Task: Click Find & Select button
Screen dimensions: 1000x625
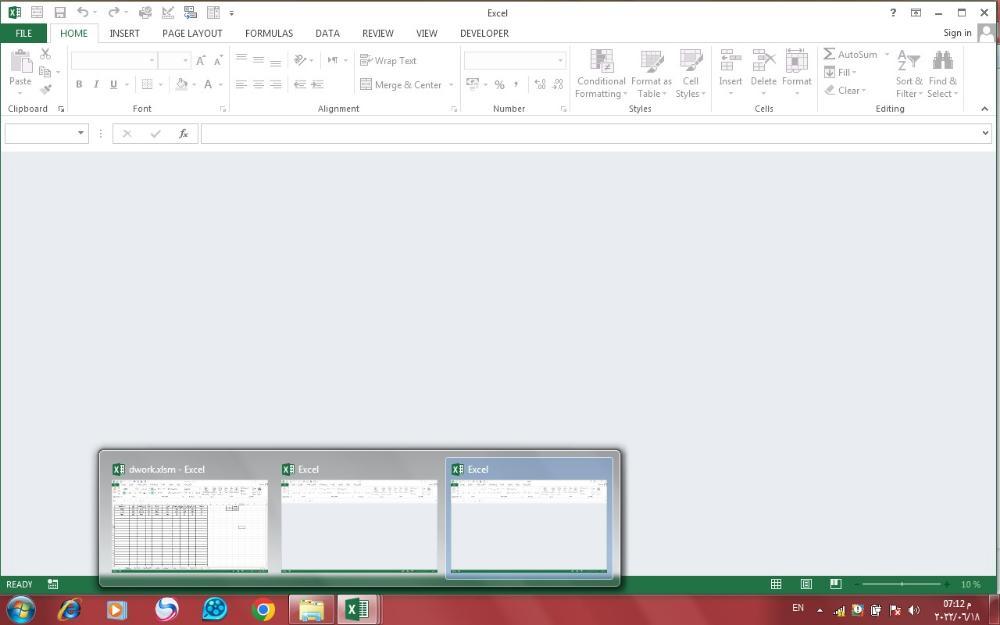Action: (x=943, y=74)
